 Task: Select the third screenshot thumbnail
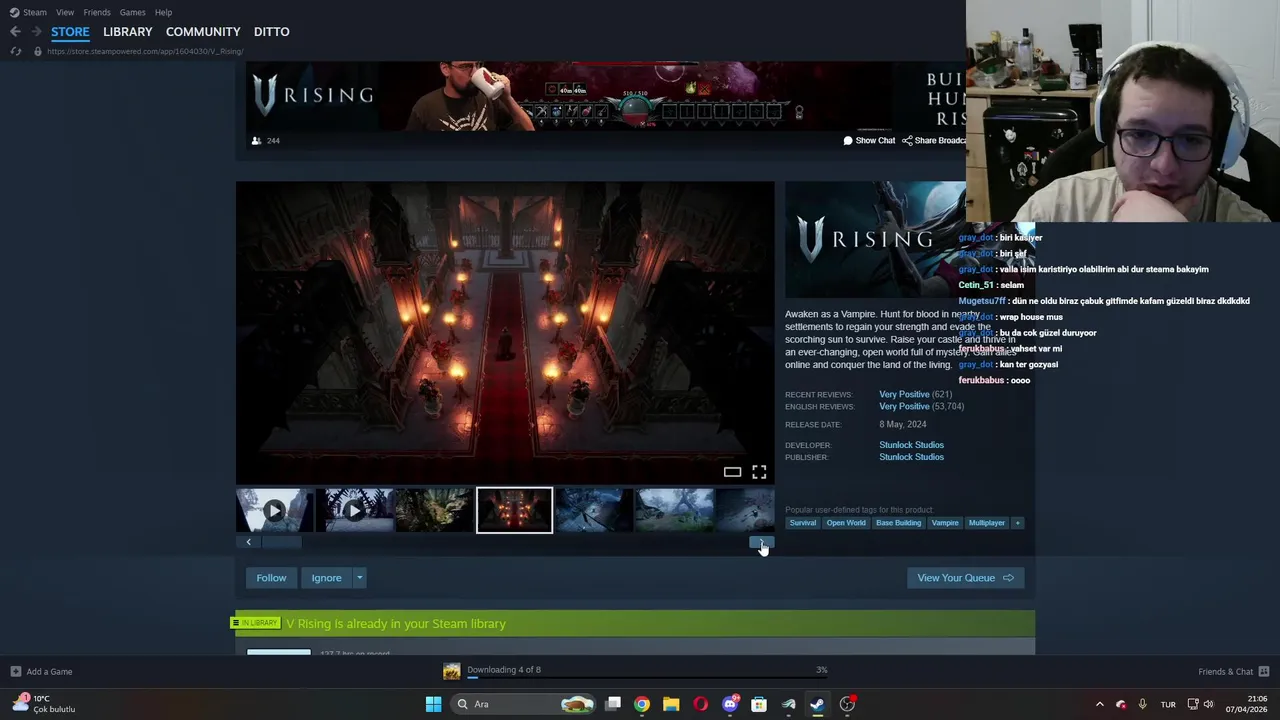pos(434,510)
